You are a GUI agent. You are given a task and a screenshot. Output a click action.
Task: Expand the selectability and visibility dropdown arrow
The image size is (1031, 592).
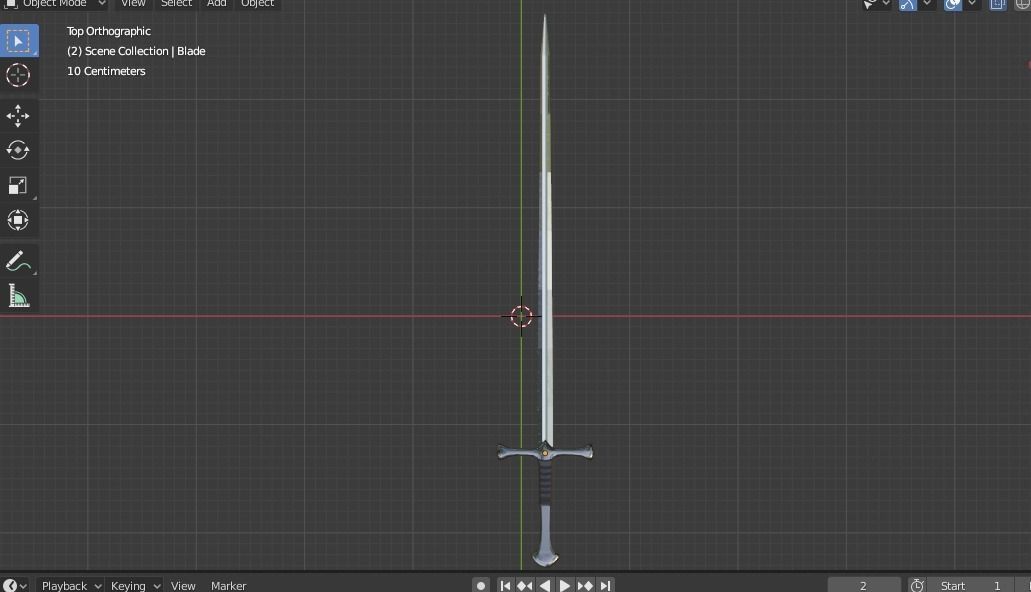pos(886,4)
